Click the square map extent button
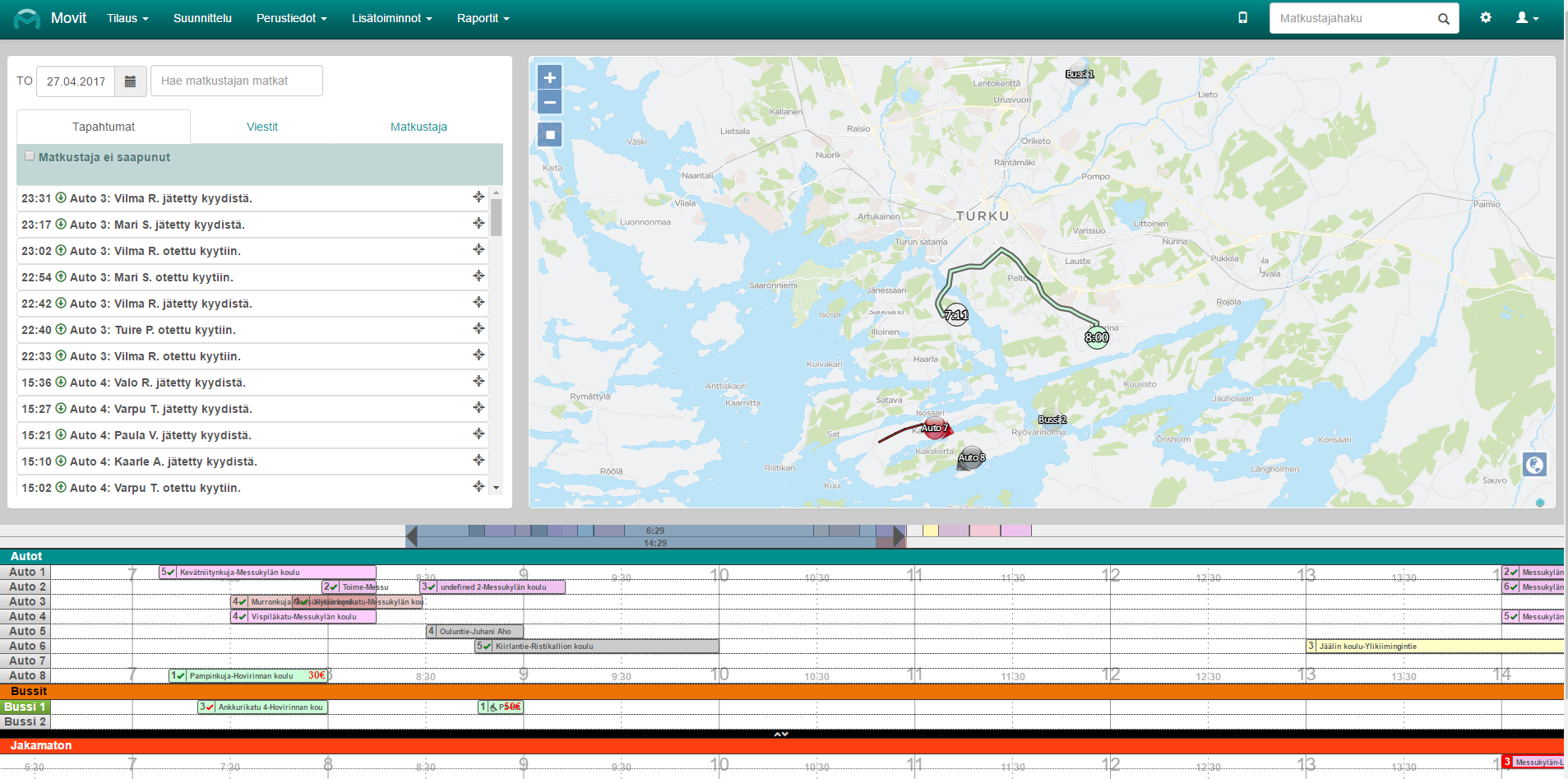1568x779 pixels. click(550, 135)
